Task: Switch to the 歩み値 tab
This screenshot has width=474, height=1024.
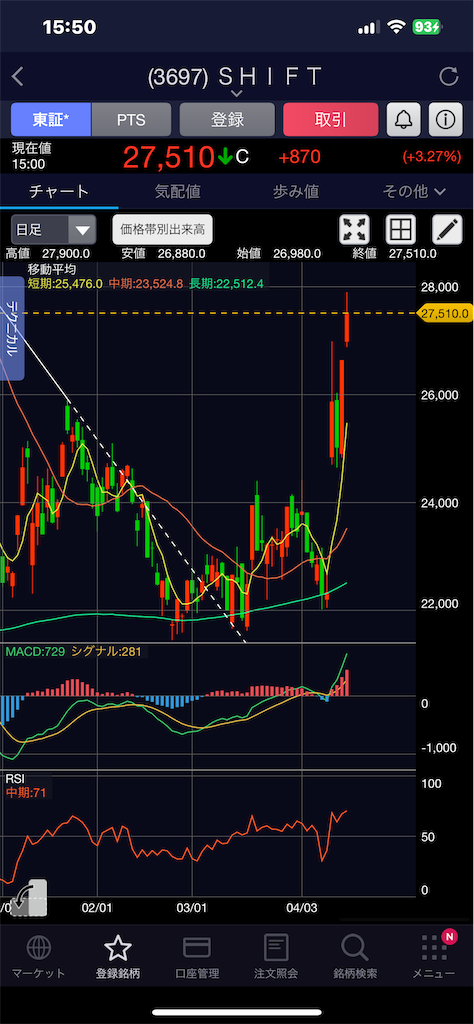Action: point(296,191)
